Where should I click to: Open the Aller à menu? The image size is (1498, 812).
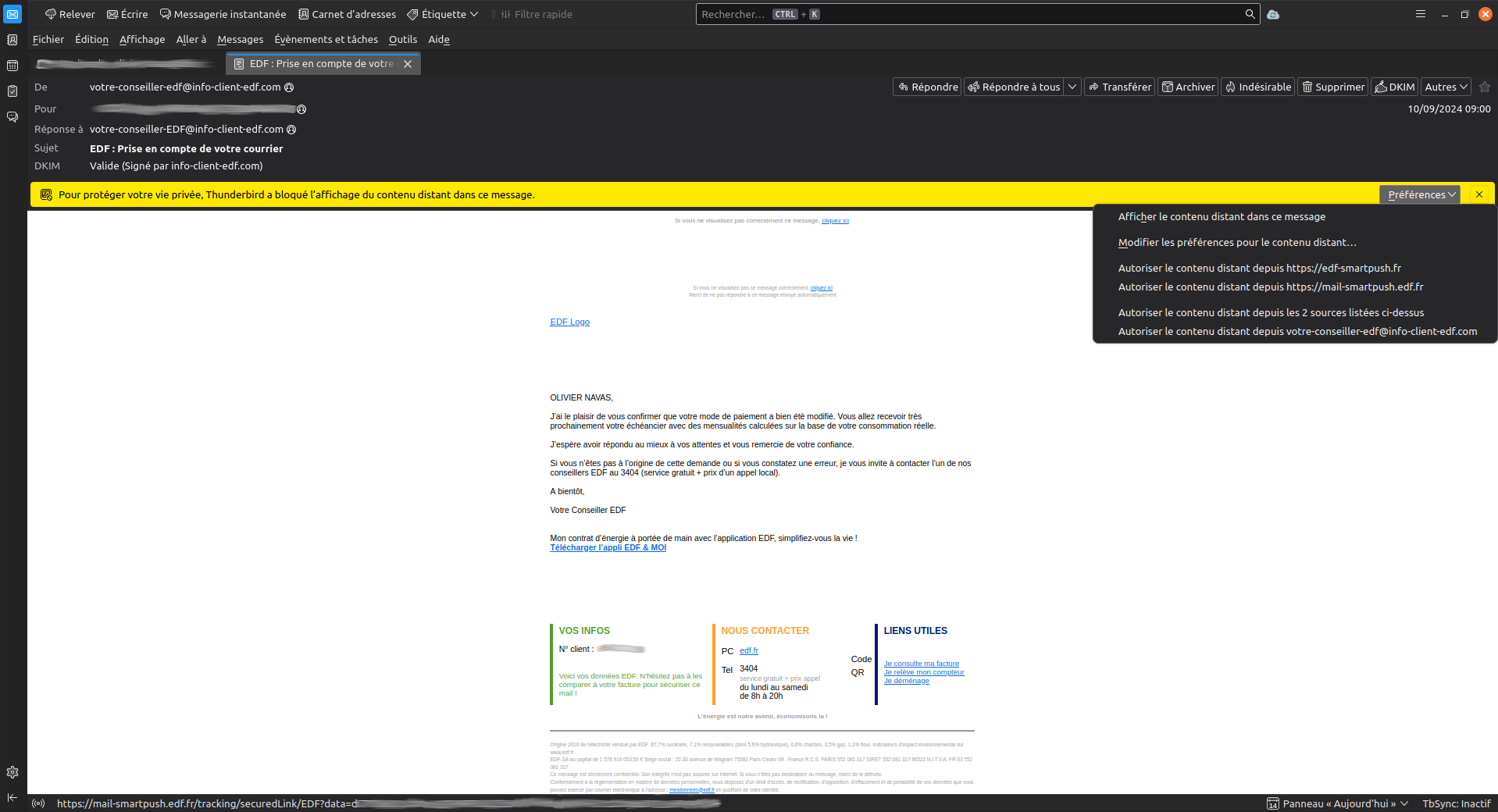(191, 39)
